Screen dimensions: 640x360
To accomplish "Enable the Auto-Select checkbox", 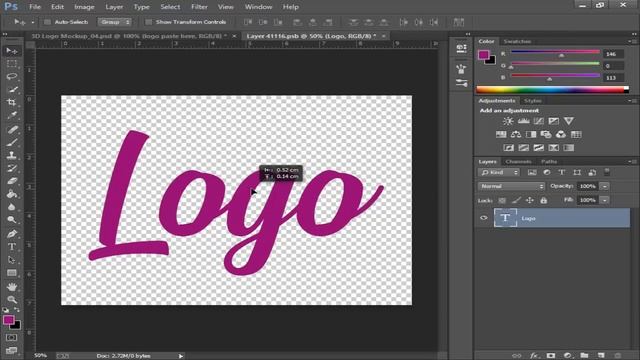I will pyautogui.click(x=47, y=22).
